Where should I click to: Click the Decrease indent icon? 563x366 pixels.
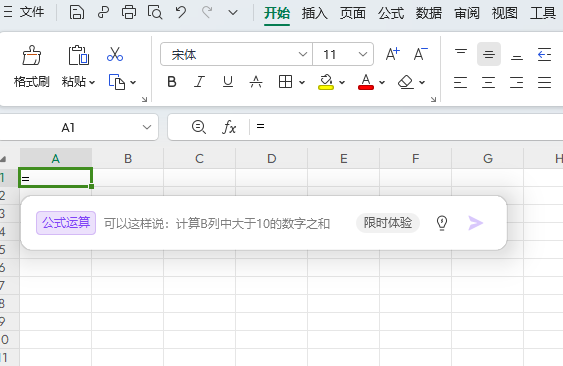tap(544, 54)
